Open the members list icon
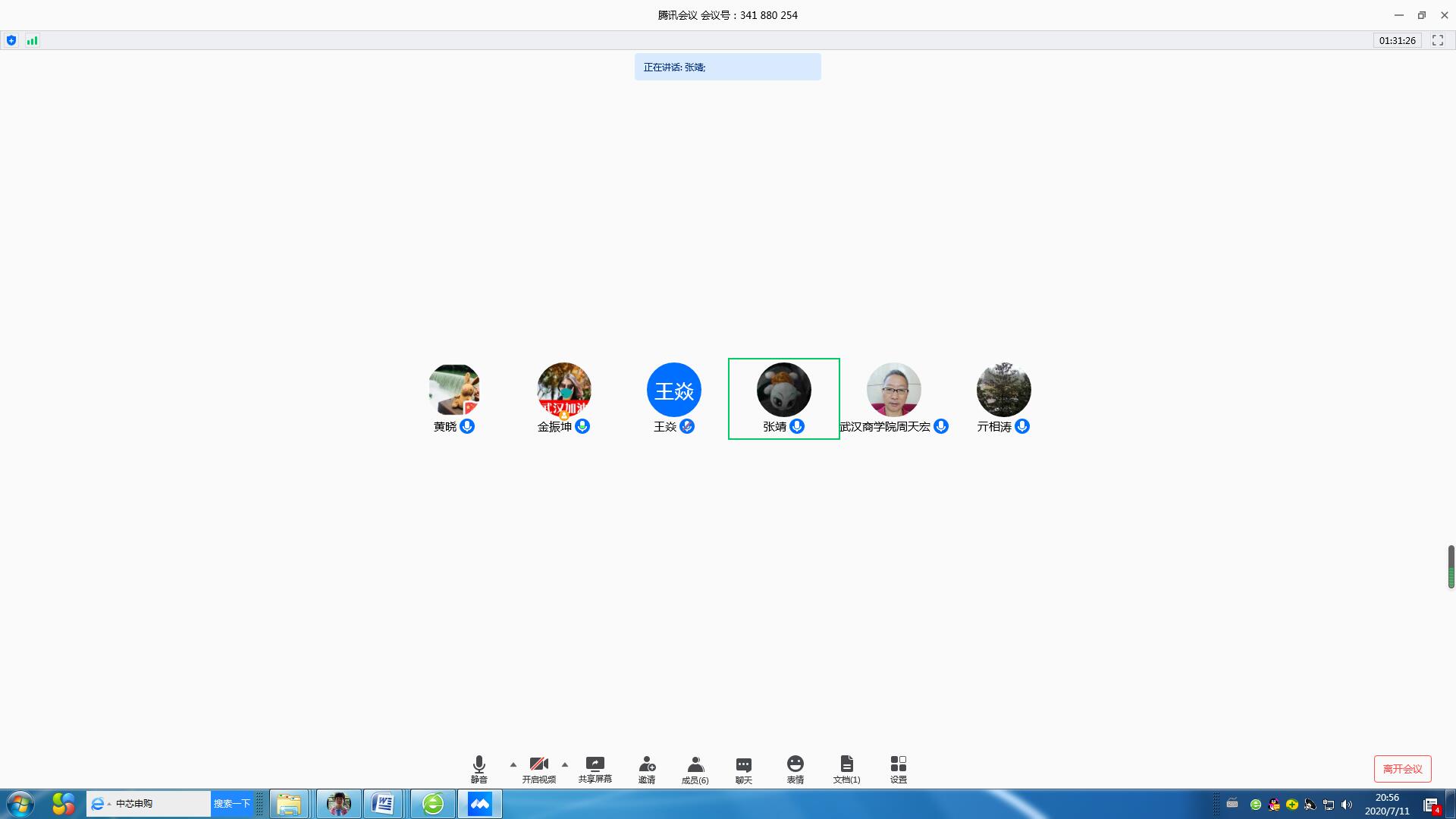 [x=695, y=764]
